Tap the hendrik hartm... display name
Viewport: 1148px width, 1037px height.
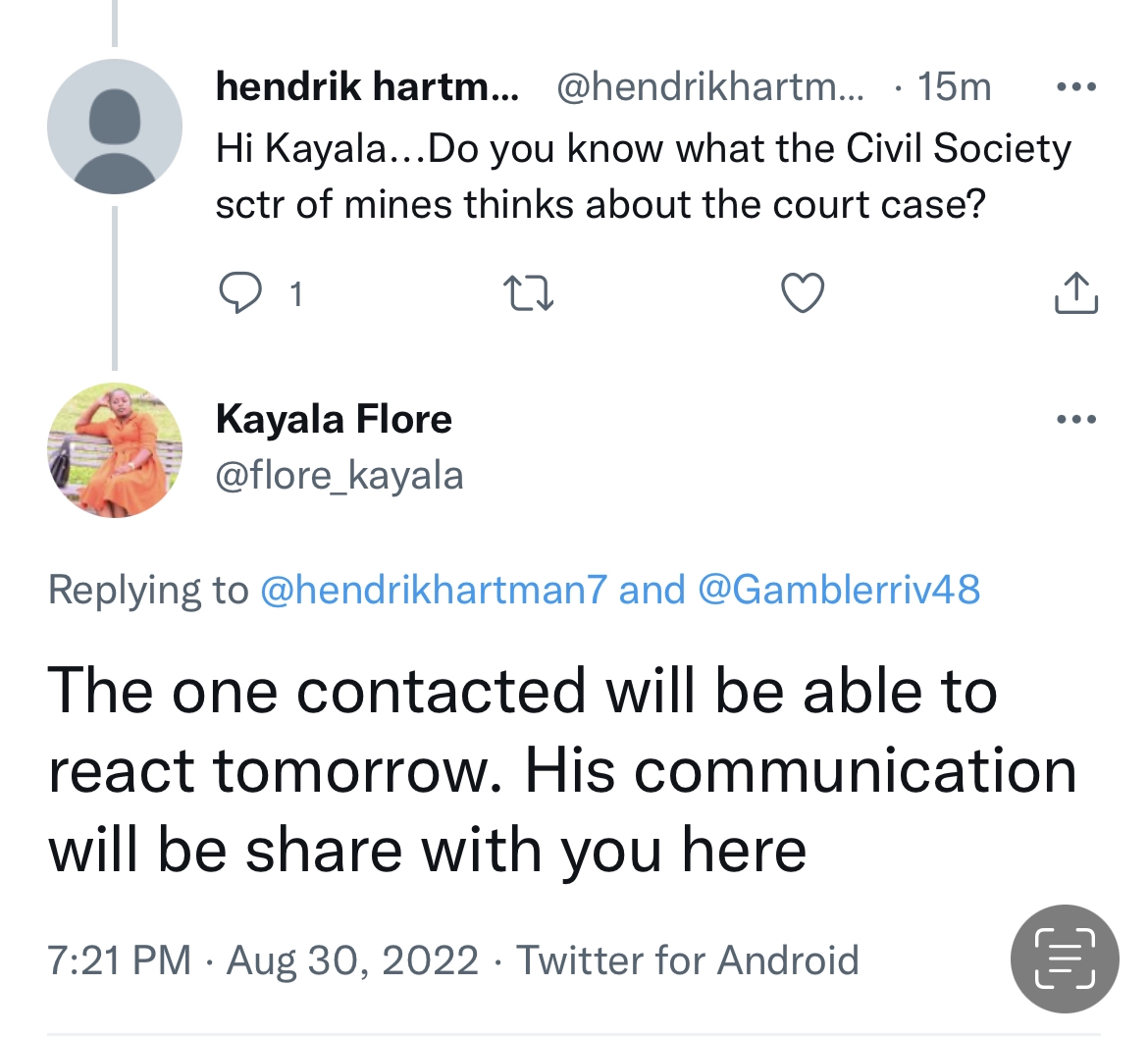(x=368, y=87)
